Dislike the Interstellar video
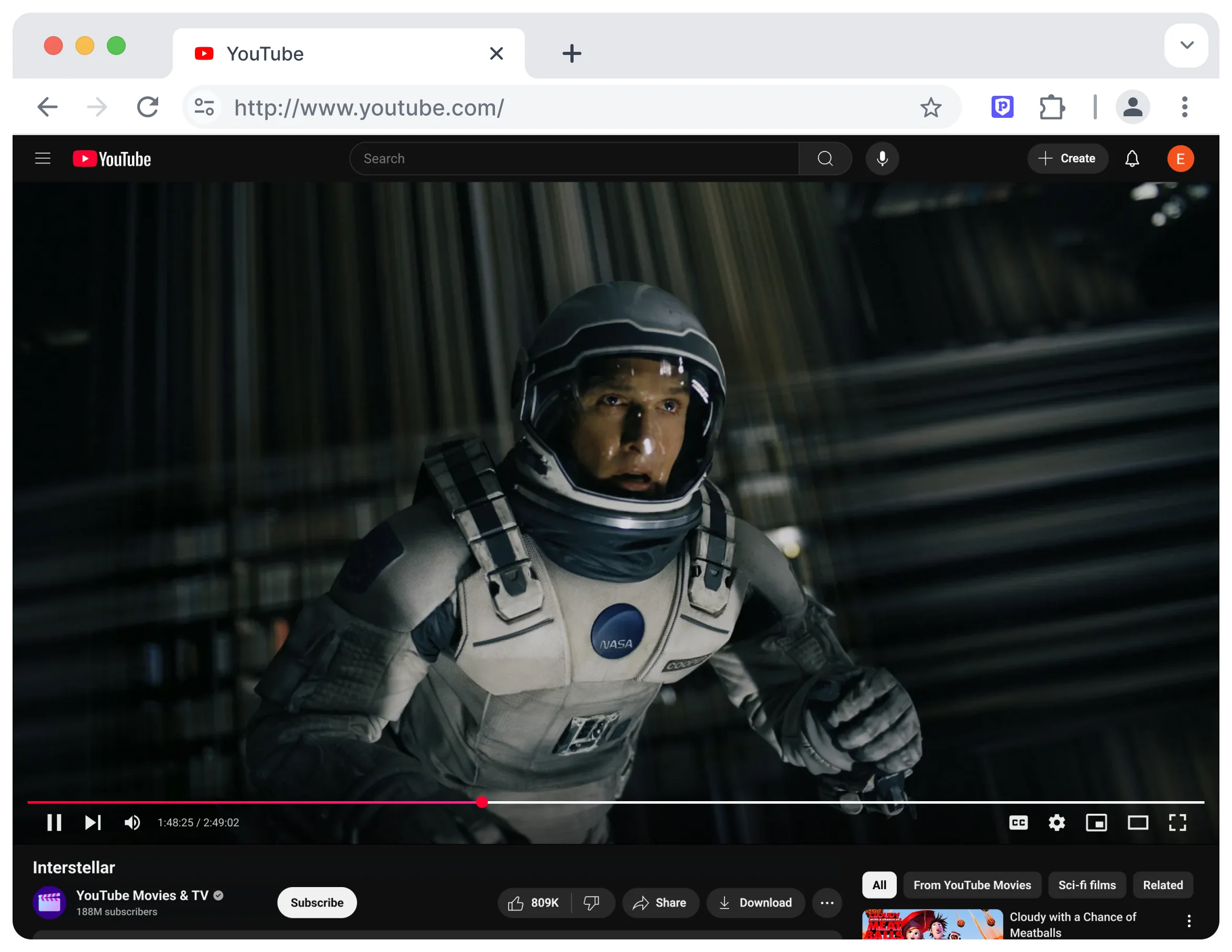This screenshot has height=952, width=1232. click(x=592, y=903)
